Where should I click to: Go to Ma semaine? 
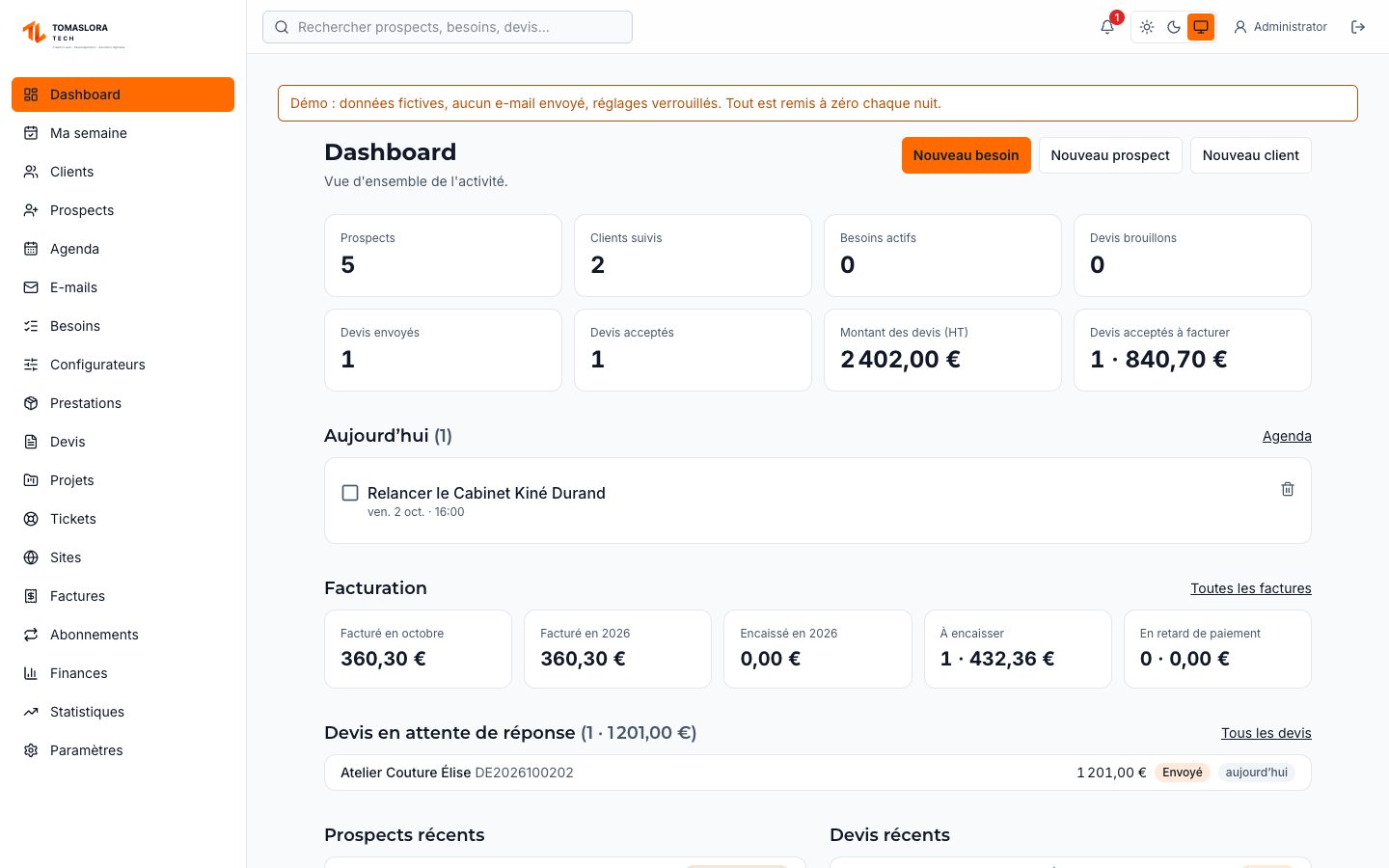click(x=123, y=133)
